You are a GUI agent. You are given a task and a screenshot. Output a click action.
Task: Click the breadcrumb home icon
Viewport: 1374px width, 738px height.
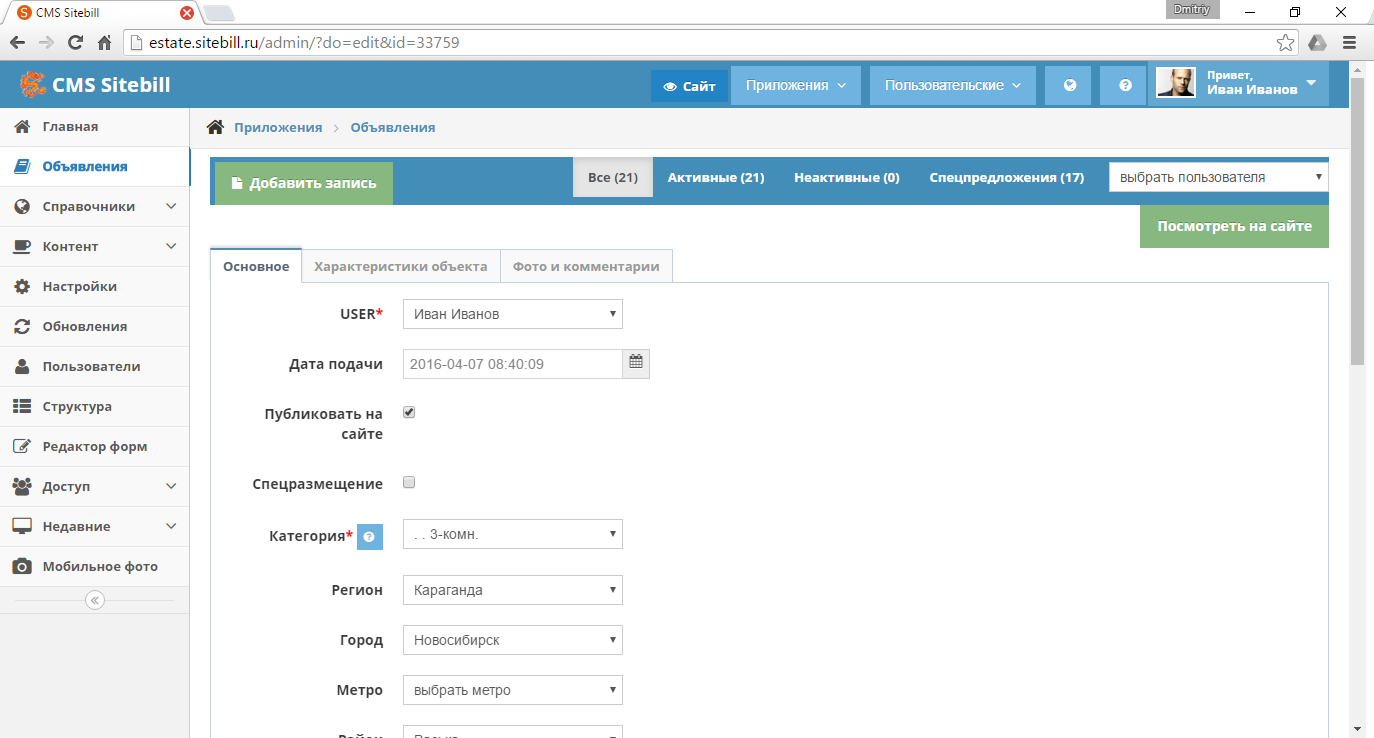click(x=215, y=127)
